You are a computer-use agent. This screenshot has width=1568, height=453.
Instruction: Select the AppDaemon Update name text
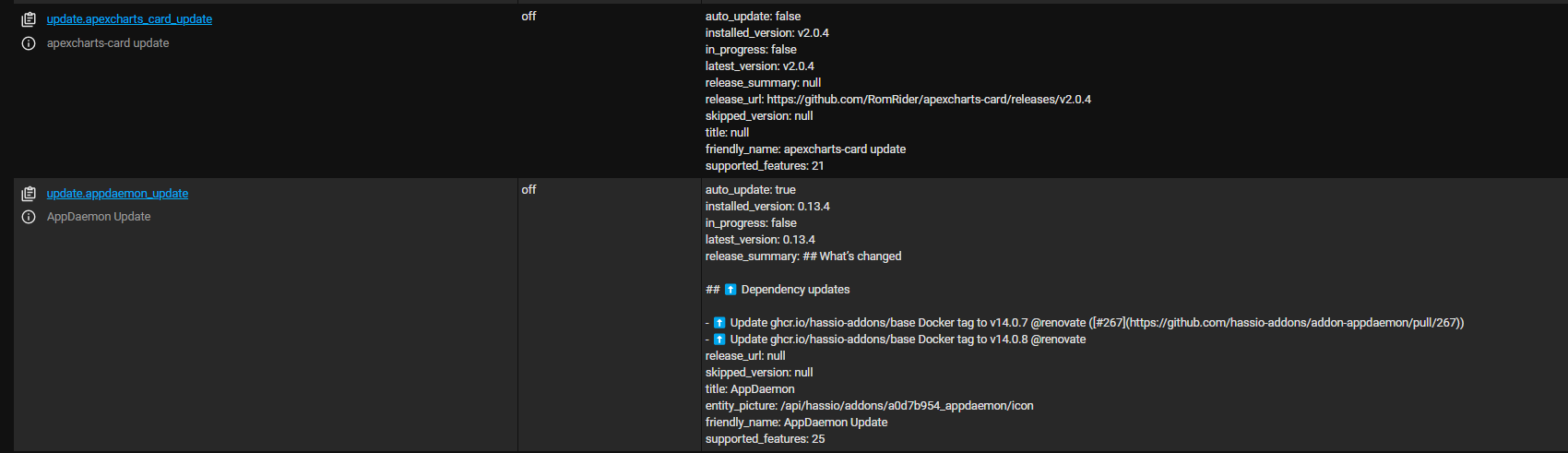pyautogui.click(x=99, y=217)
